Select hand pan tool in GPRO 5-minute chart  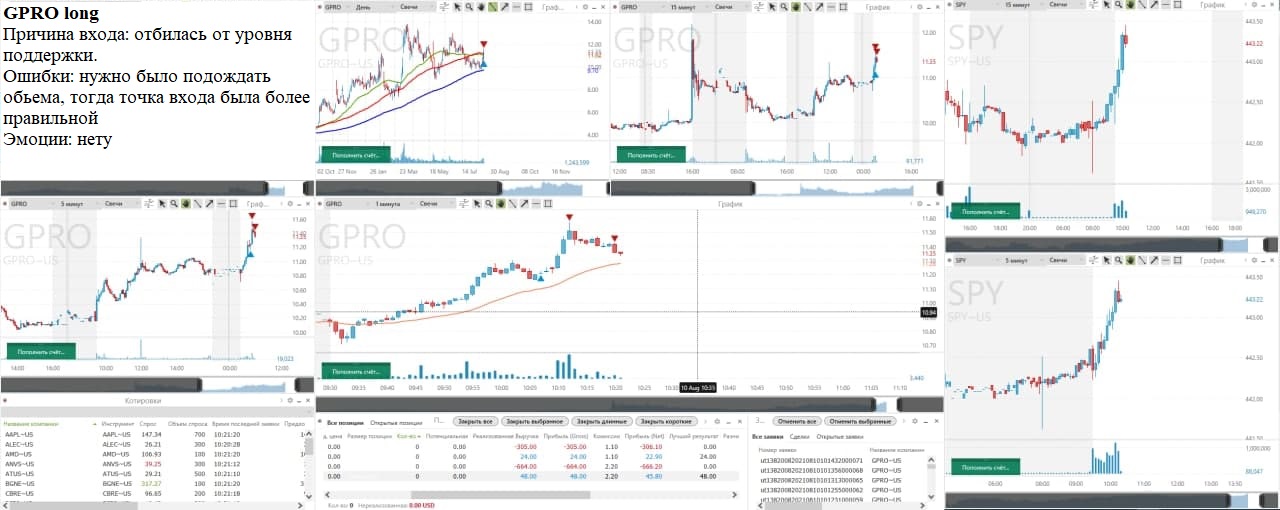tap(185, 203)
